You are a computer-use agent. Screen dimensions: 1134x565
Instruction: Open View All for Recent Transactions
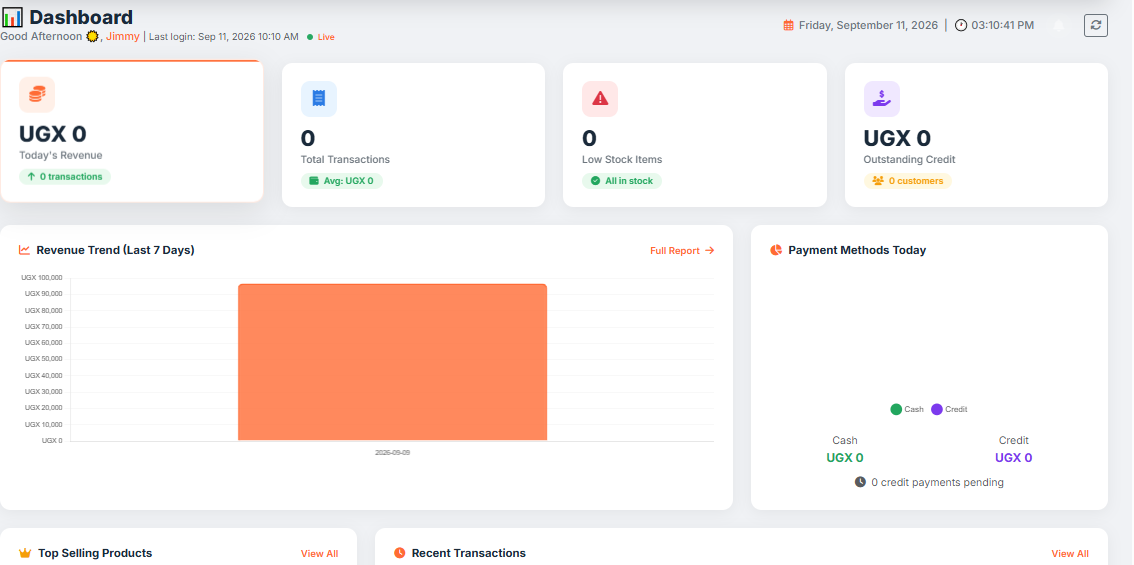[x=1070, y=554]
